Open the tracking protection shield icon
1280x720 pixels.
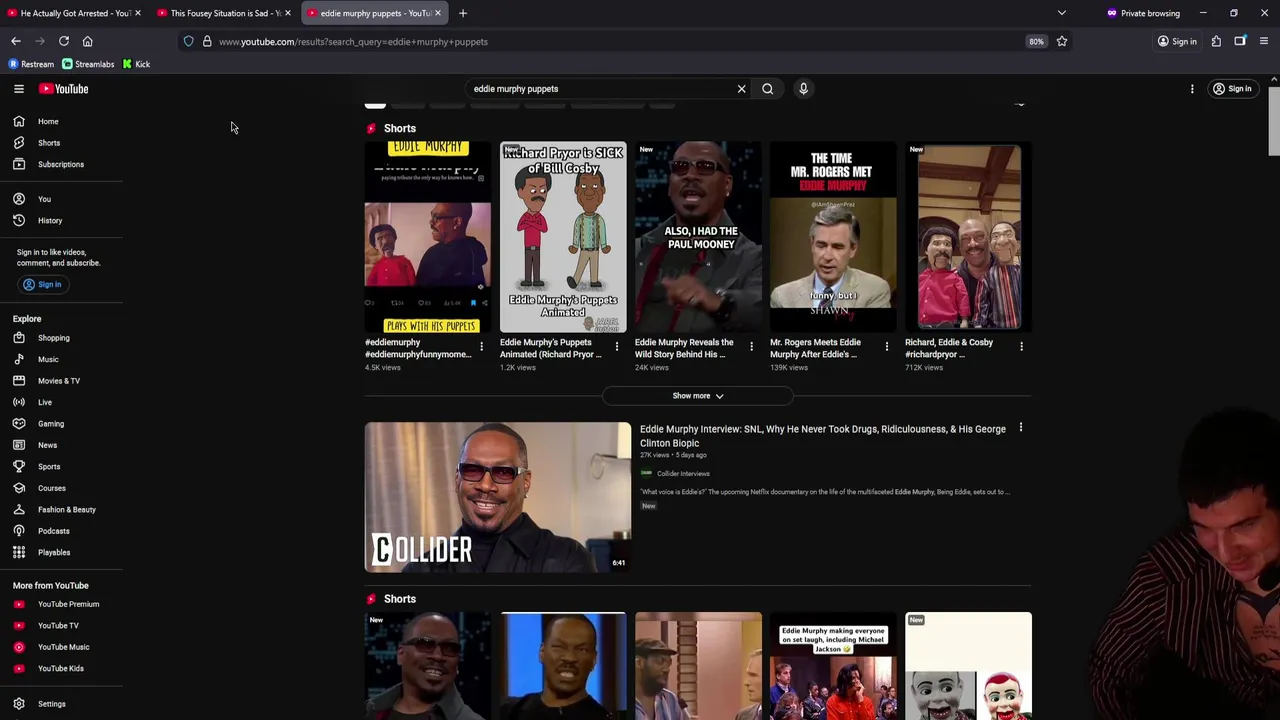tap(188, 41)
